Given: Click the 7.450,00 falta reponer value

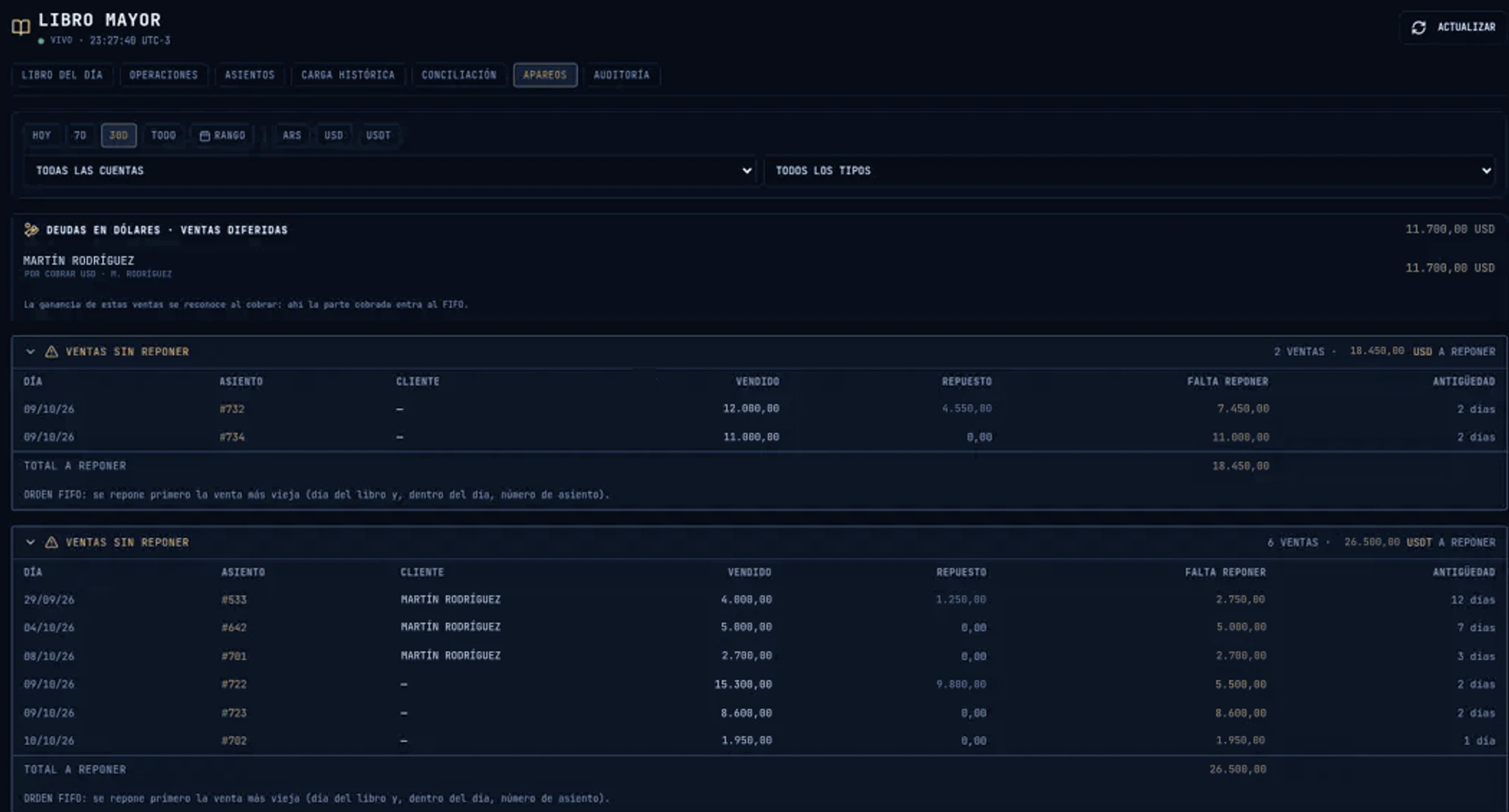Looking at the screenshot, I should pos(1242,409).
